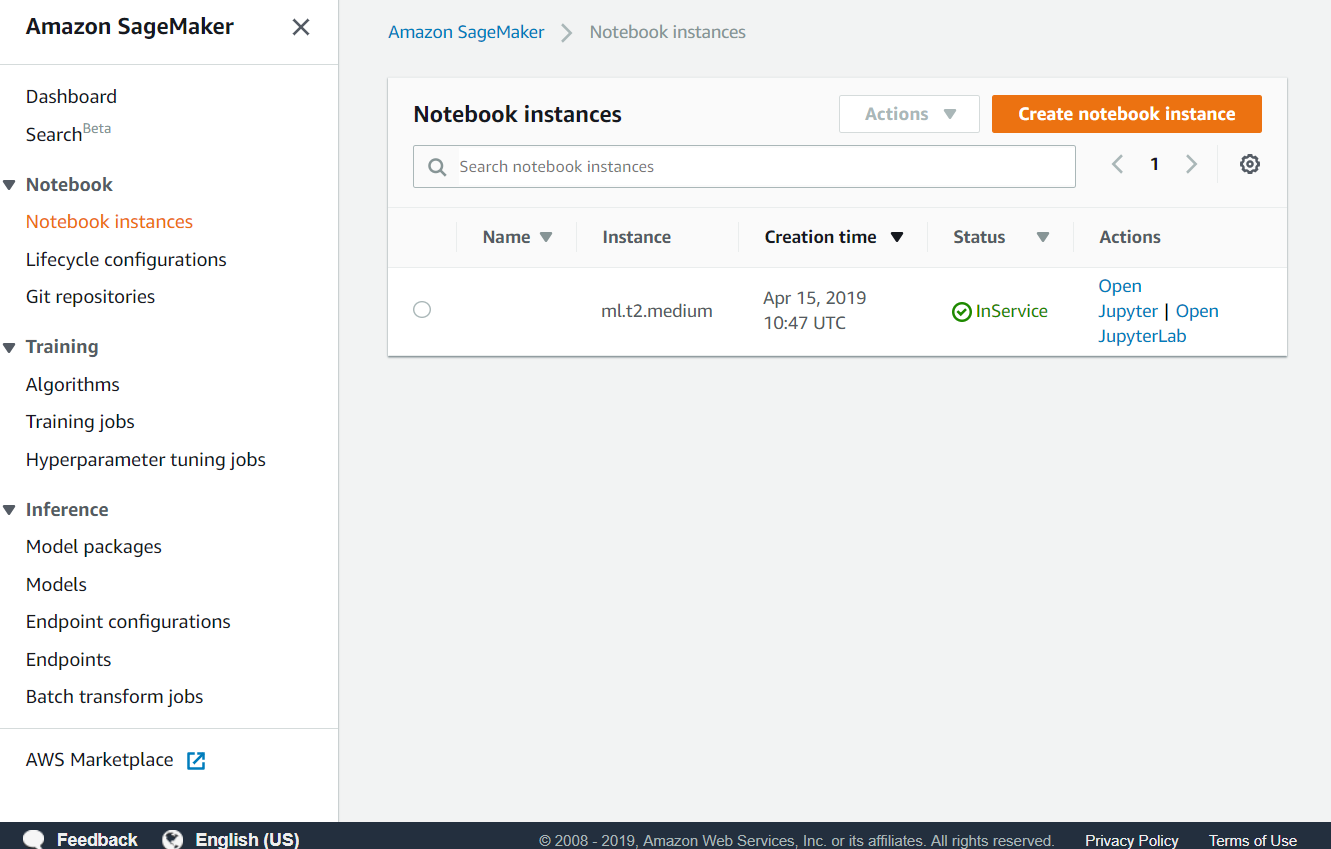Open Models page
1331x849 pixels.
pos(56,585)
